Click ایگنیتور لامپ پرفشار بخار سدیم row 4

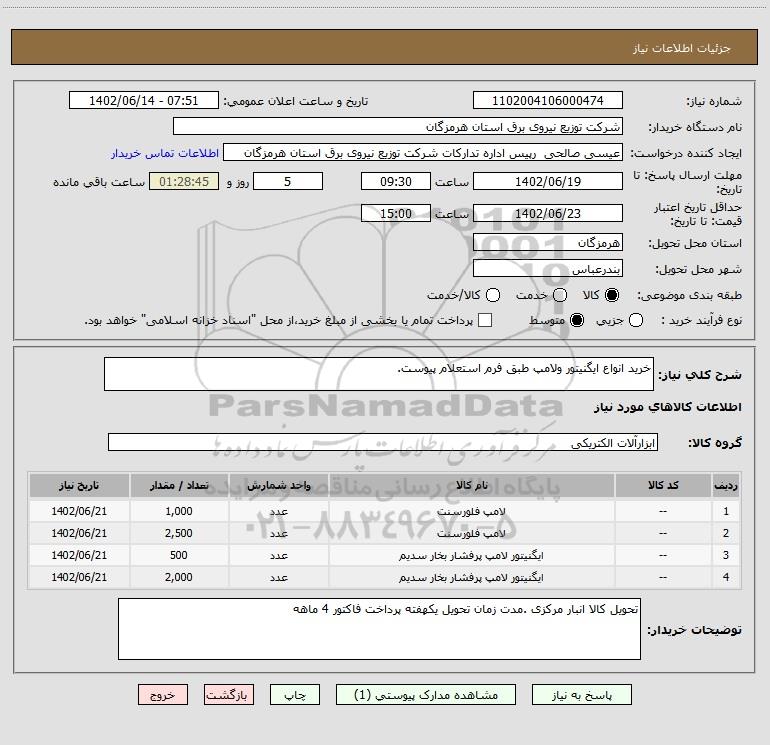tap(471, 578)
